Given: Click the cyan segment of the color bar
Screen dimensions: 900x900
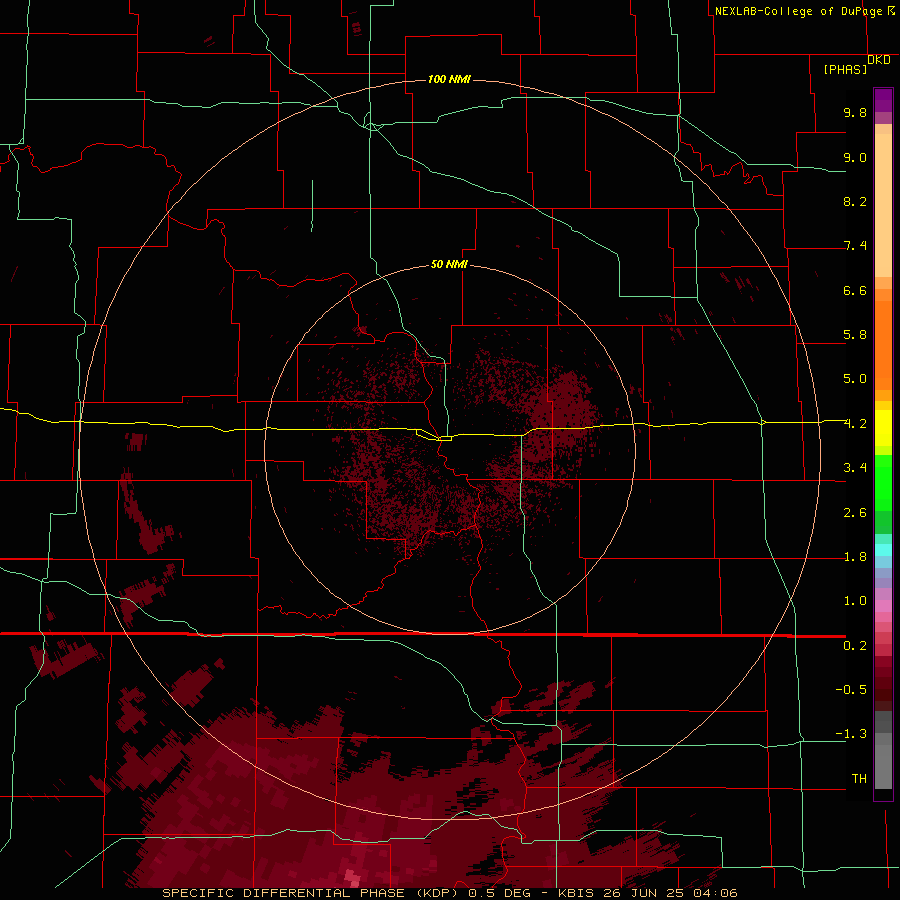Looking at the screenshot, I should click(x=883, y=550).
